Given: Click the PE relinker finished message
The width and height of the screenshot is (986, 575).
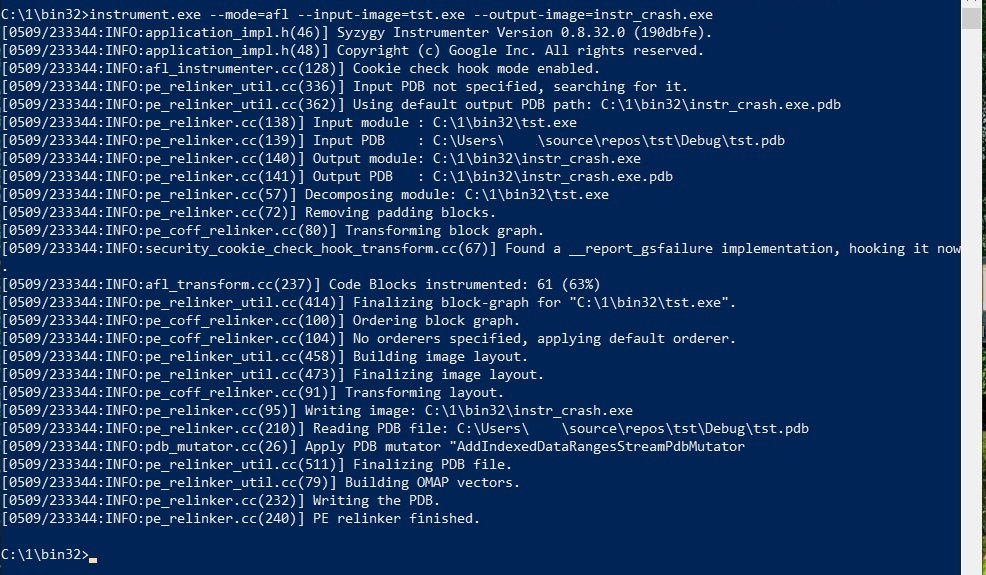Looking at the screenshot, I should click(x=396, y=518).
